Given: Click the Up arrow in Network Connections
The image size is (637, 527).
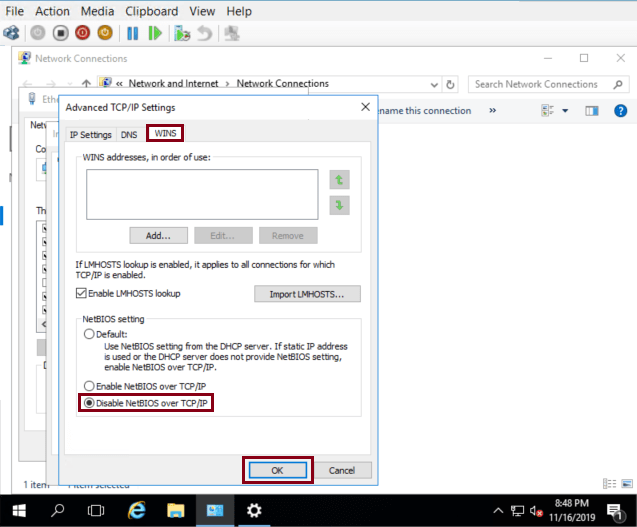Looking at the screenshot, I should (86, 83).
